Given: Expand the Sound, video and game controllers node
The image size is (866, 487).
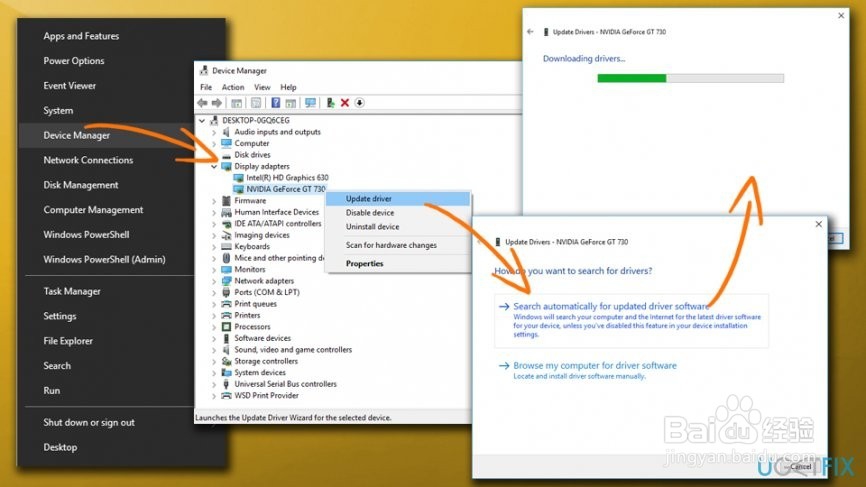Looking at the screenshot, I should pyautogui.click(x=214, y=350).
